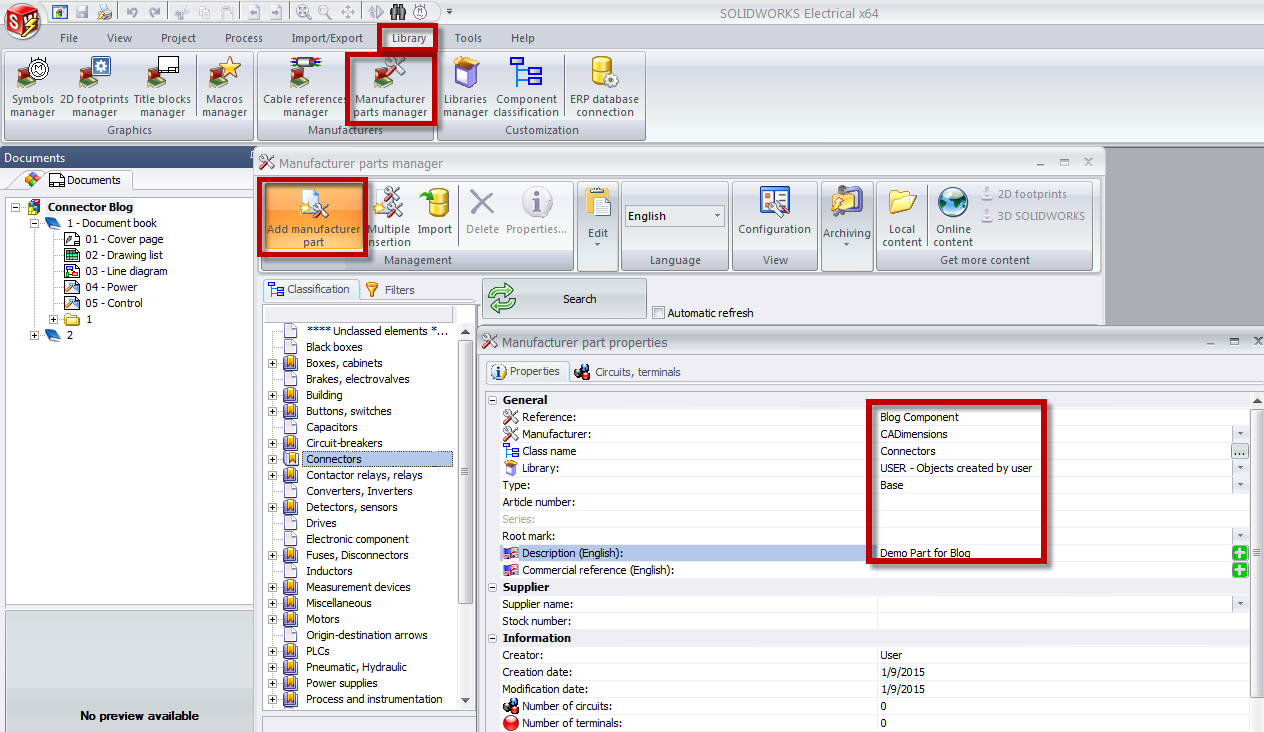
Task: Expand the Boxes, cabinets classification node
Action: coord(273,363)
